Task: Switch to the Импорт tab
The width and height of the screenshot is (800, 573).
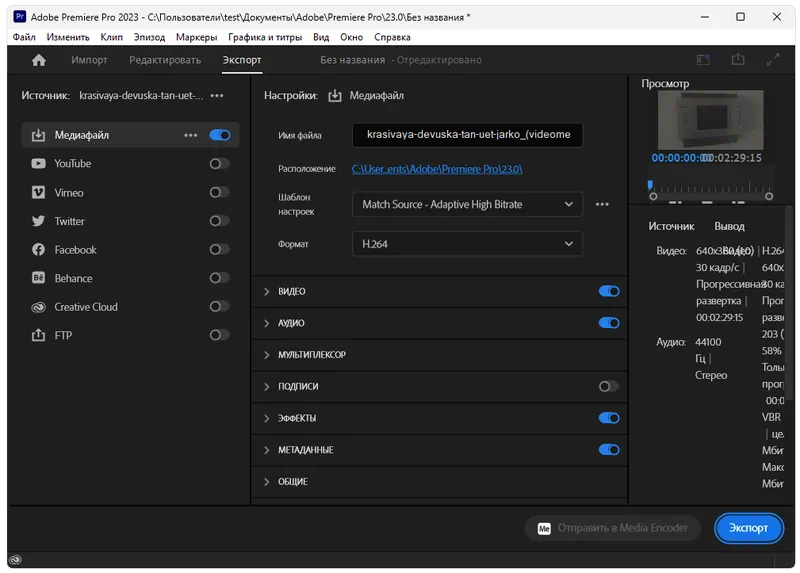Action: [x=89, y=60]
